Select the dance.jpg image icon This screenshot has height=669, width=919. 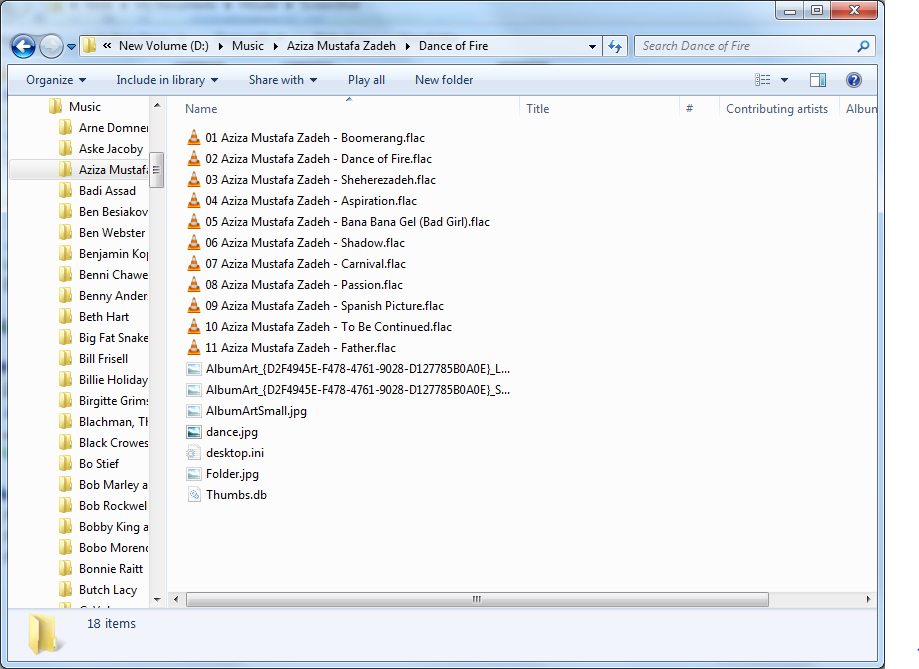pyautogui.click(x=194, y=432)
